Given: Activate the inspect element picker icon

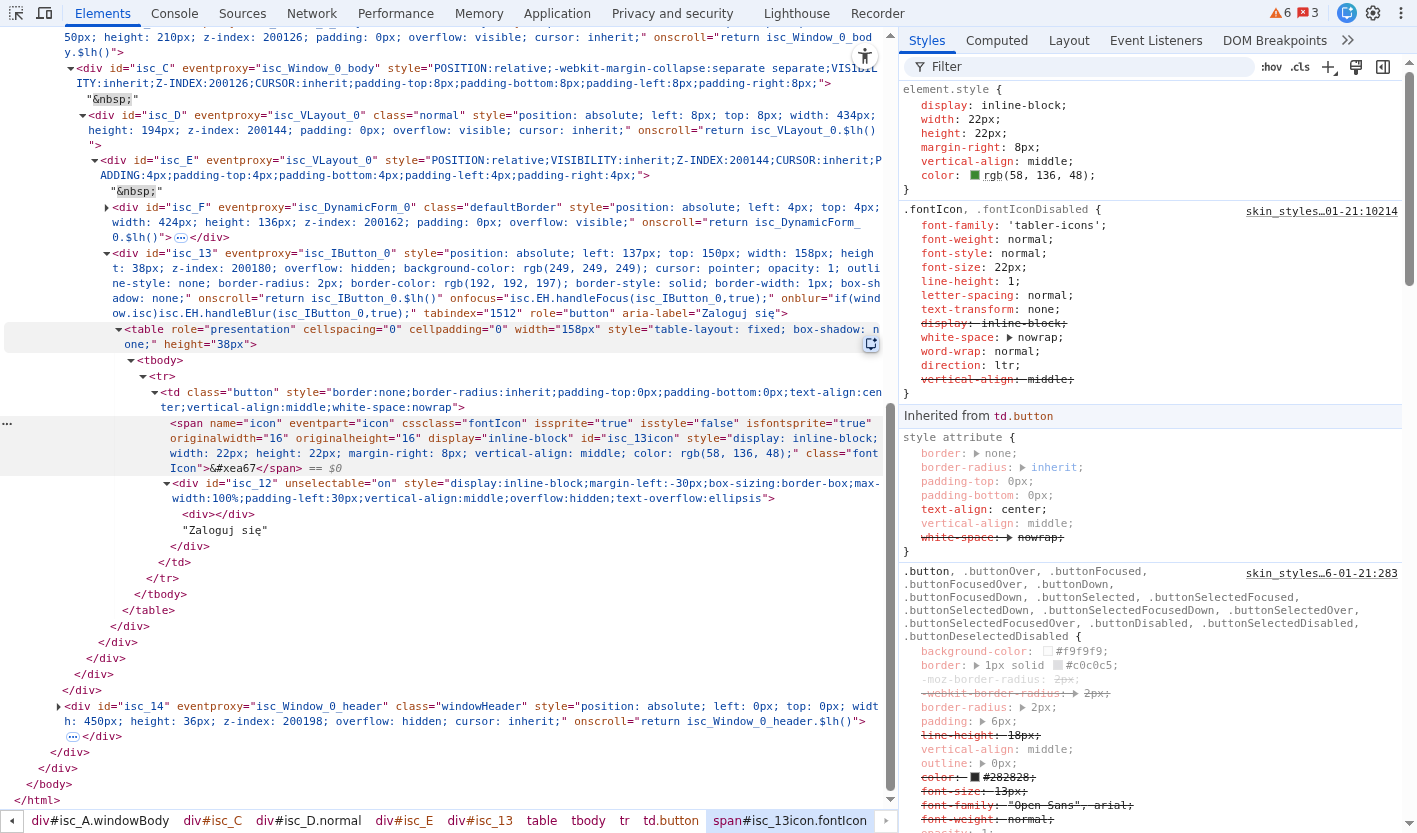Looking at the screenshot, I should [x=16, y=13].
